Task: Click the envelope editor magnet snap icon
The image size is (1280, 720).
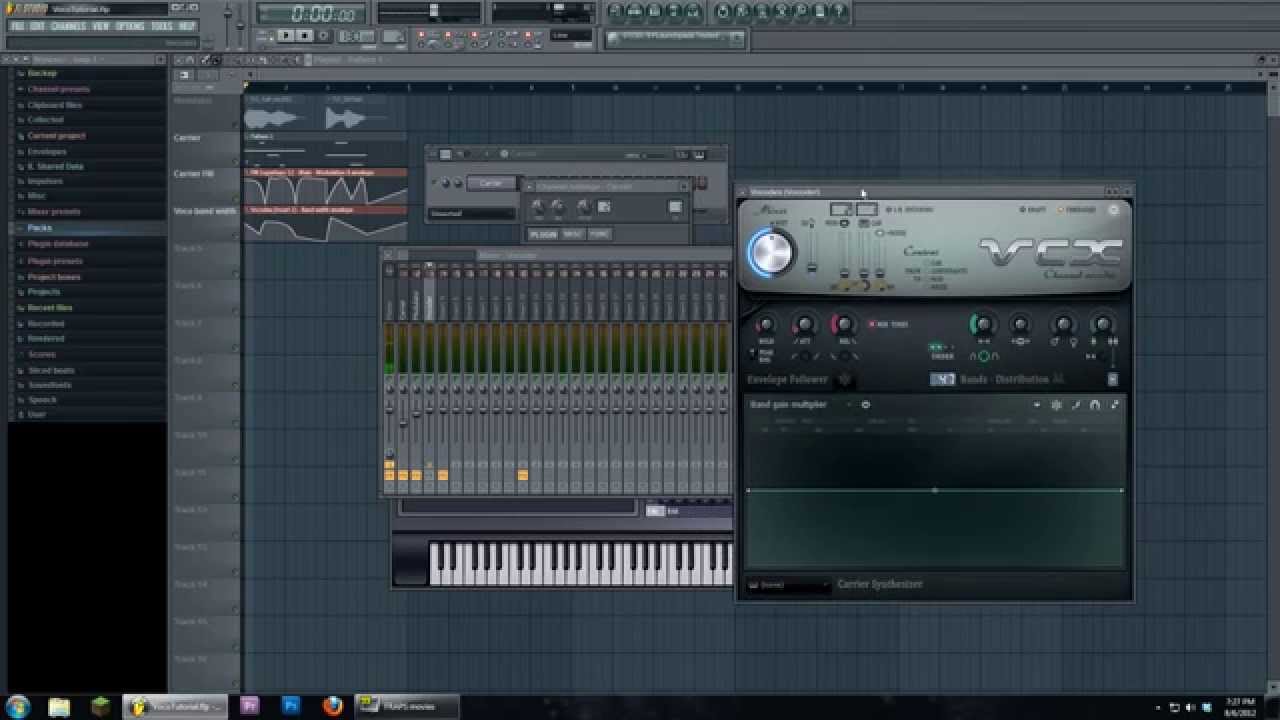Action: [1095, 405]
